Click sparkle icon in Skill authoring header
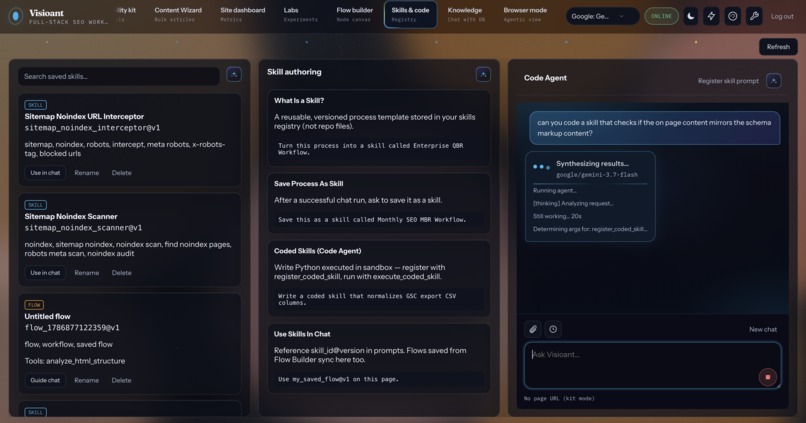Screen dimensions: 806x423 coord(483,75)
